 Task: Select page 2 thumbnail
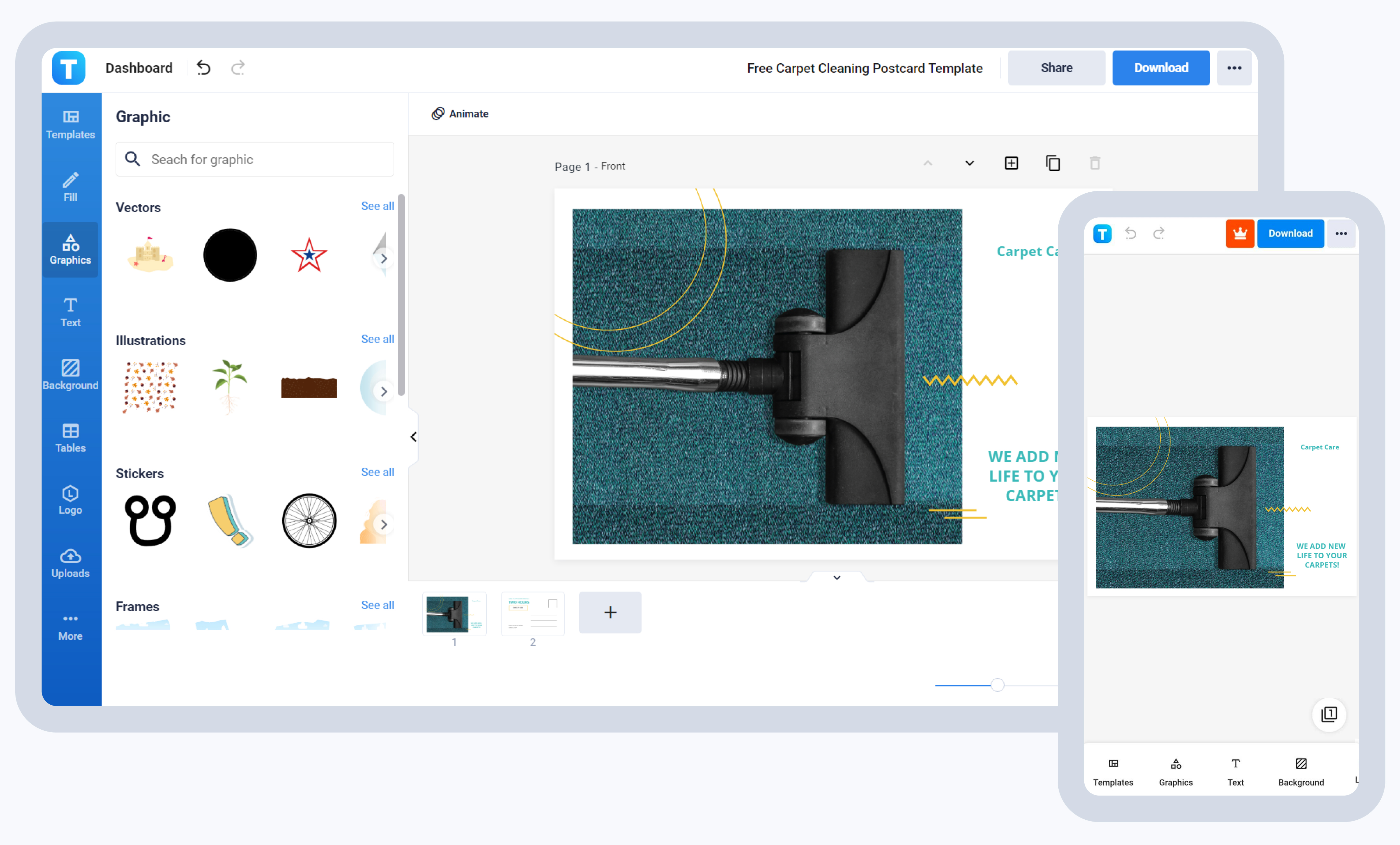click(532, 613)
